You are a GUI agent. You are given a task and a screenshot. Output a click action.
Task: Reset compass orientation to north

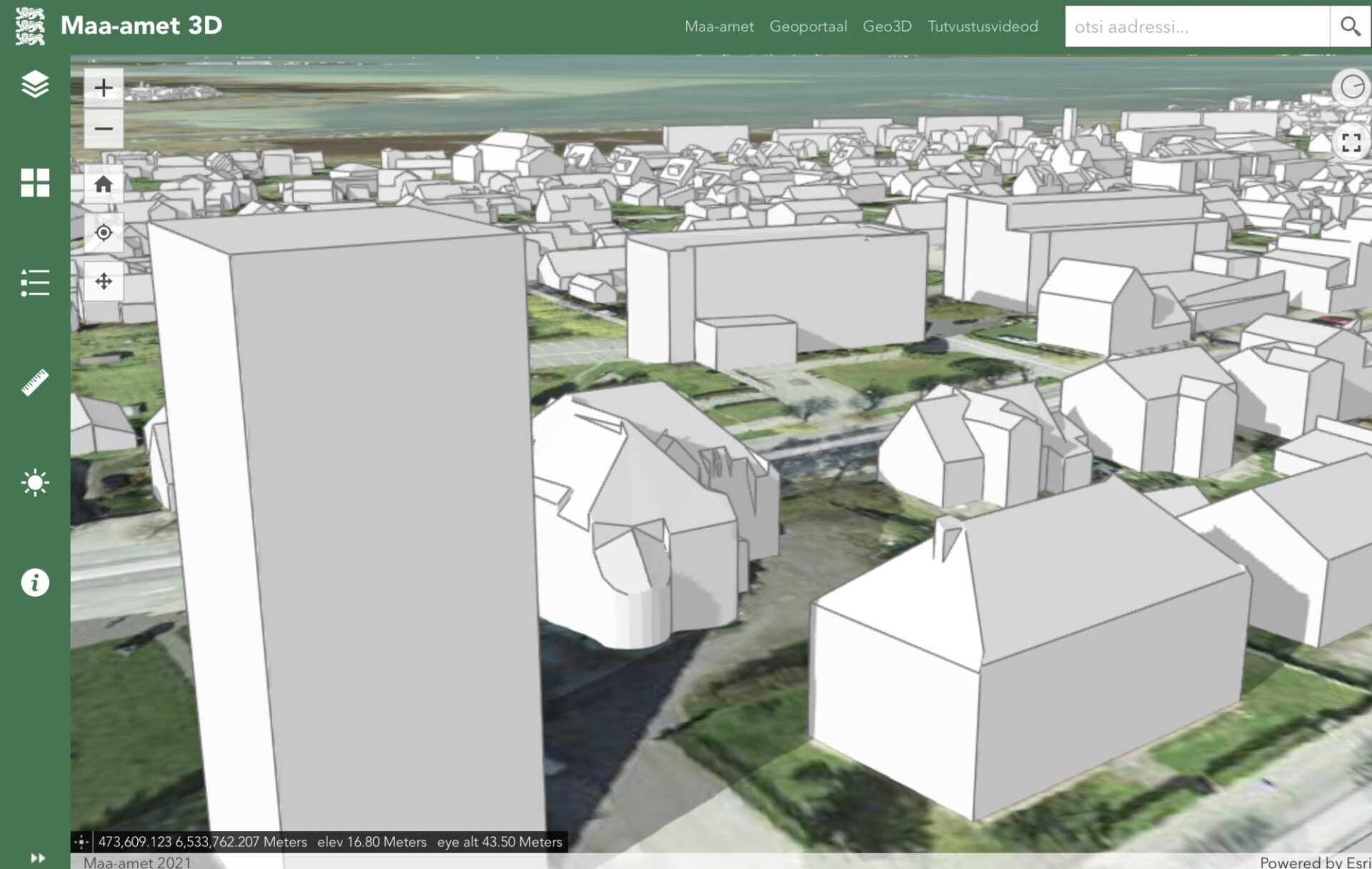click(x=1351, y=88)
